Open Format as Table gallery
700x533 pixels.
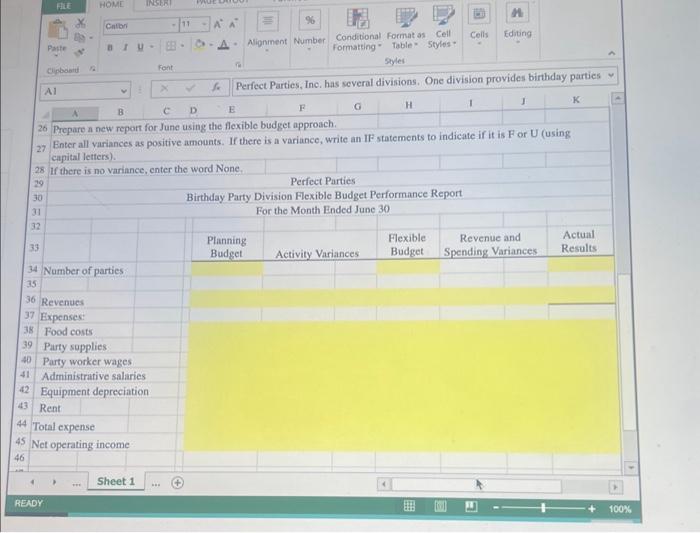[x=406, y=28]
